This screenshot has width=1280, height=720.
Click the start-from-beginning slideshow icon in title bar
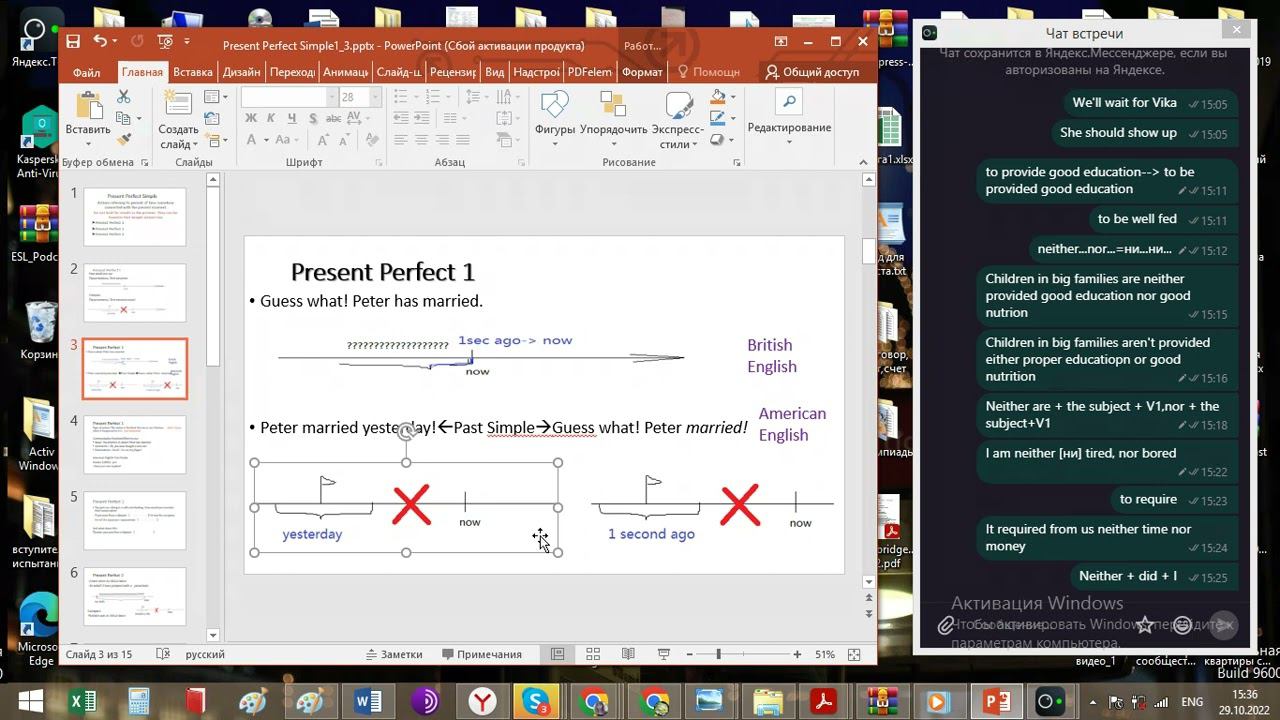pos(165,42)
